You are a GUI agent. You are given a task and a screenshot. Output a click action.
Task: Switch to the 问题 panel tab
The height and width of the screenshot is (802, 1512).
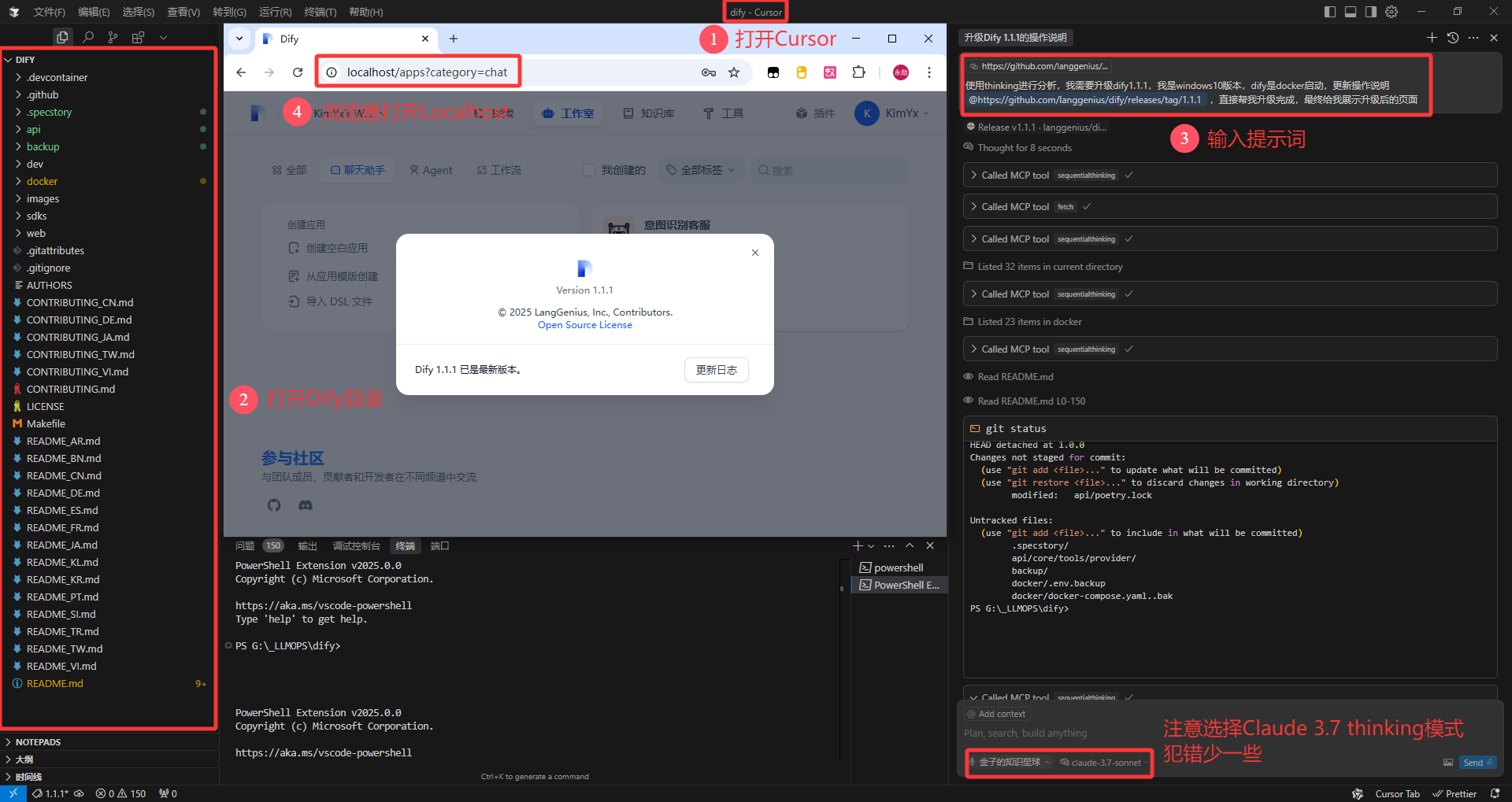coord(245,546)
